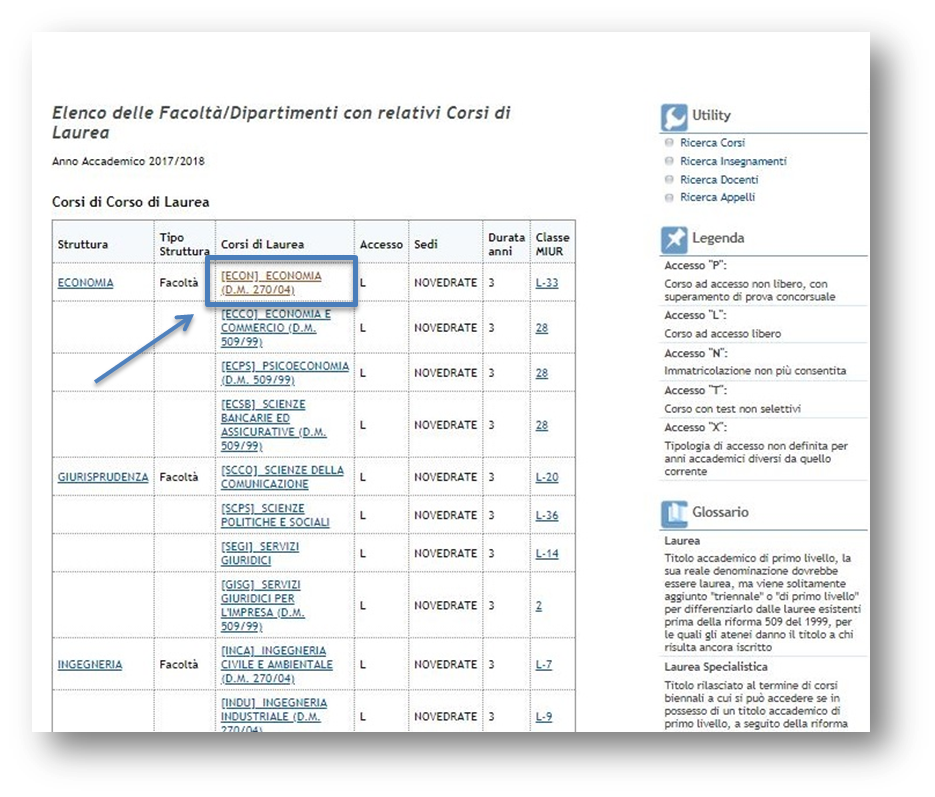
Task: Click NOVEDRATE cell in the ECON ECONOMIA row
Action: pos(445,283)
